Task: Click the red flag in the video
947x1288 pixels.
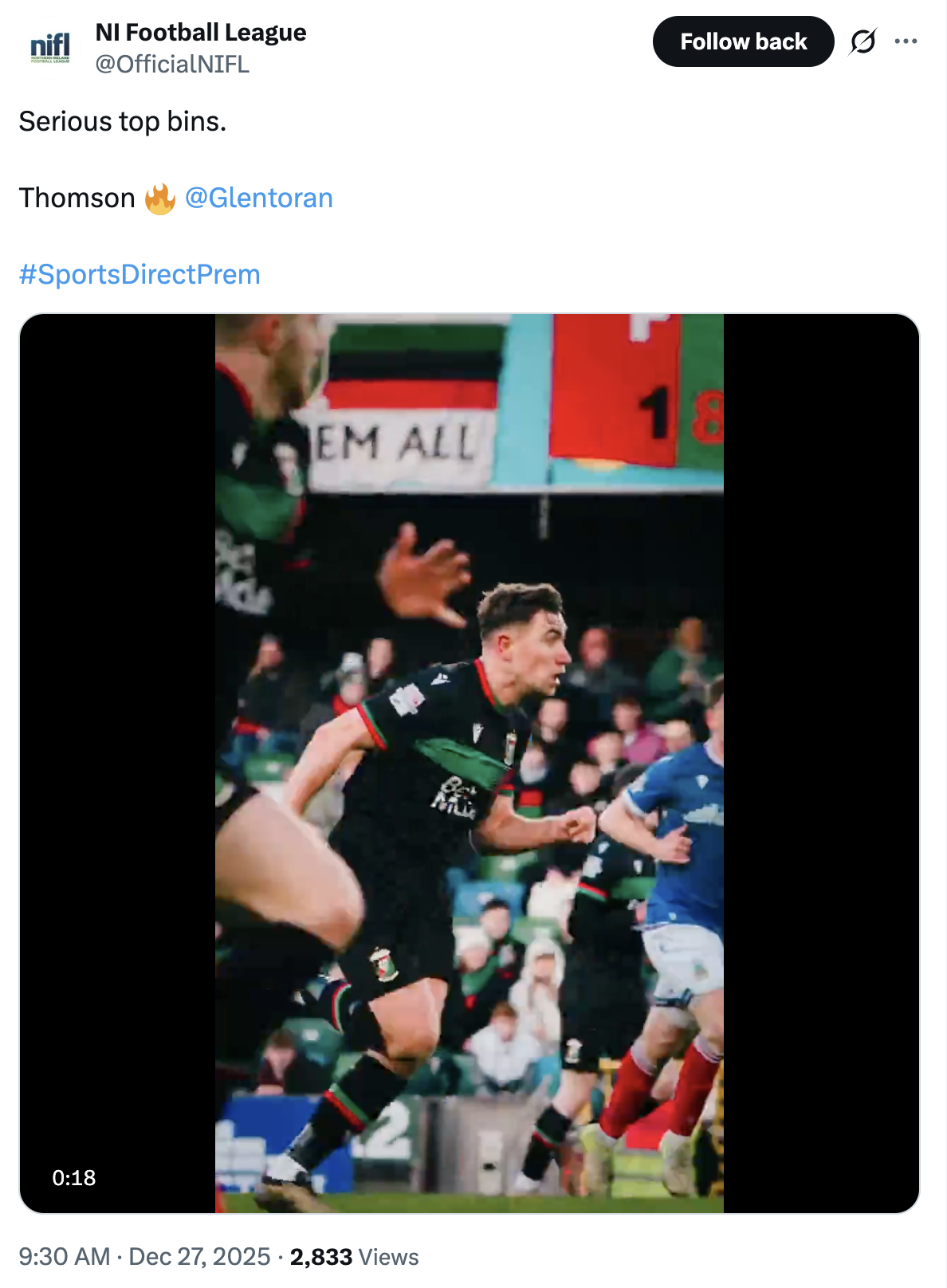Action: 614,391
